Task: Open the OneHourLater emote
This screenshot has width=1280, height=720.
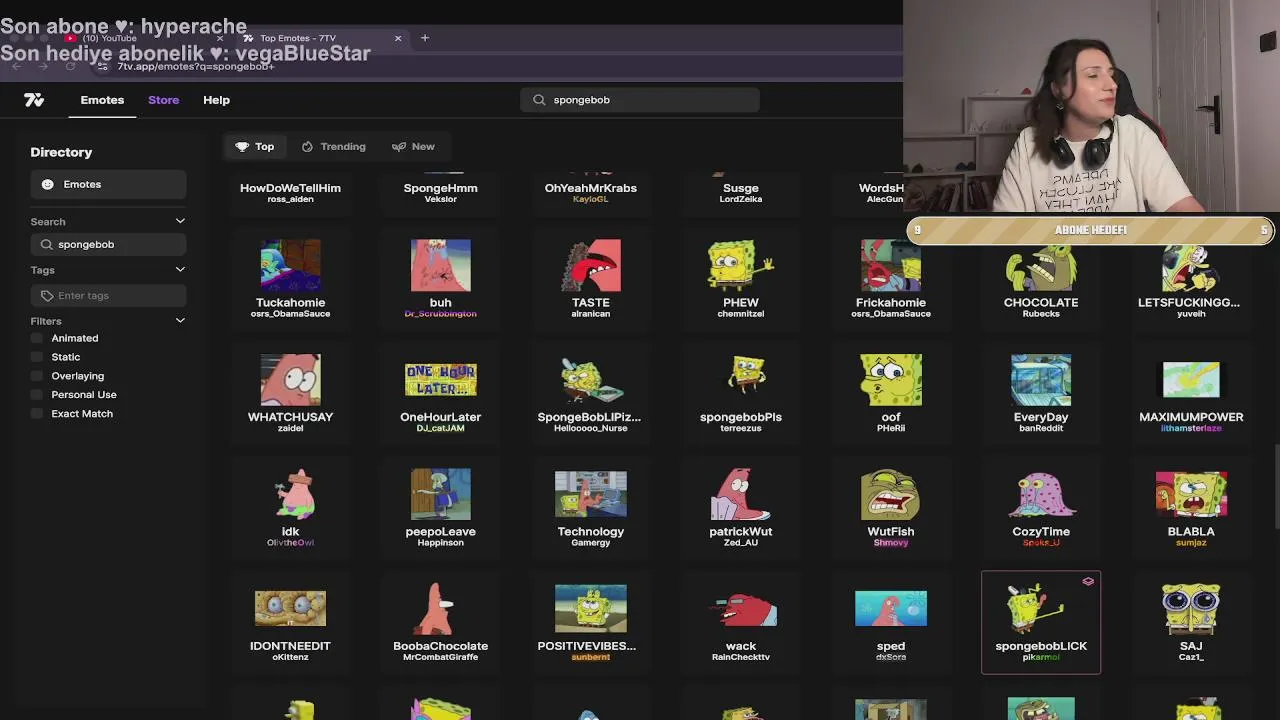Action: [440, 393]
